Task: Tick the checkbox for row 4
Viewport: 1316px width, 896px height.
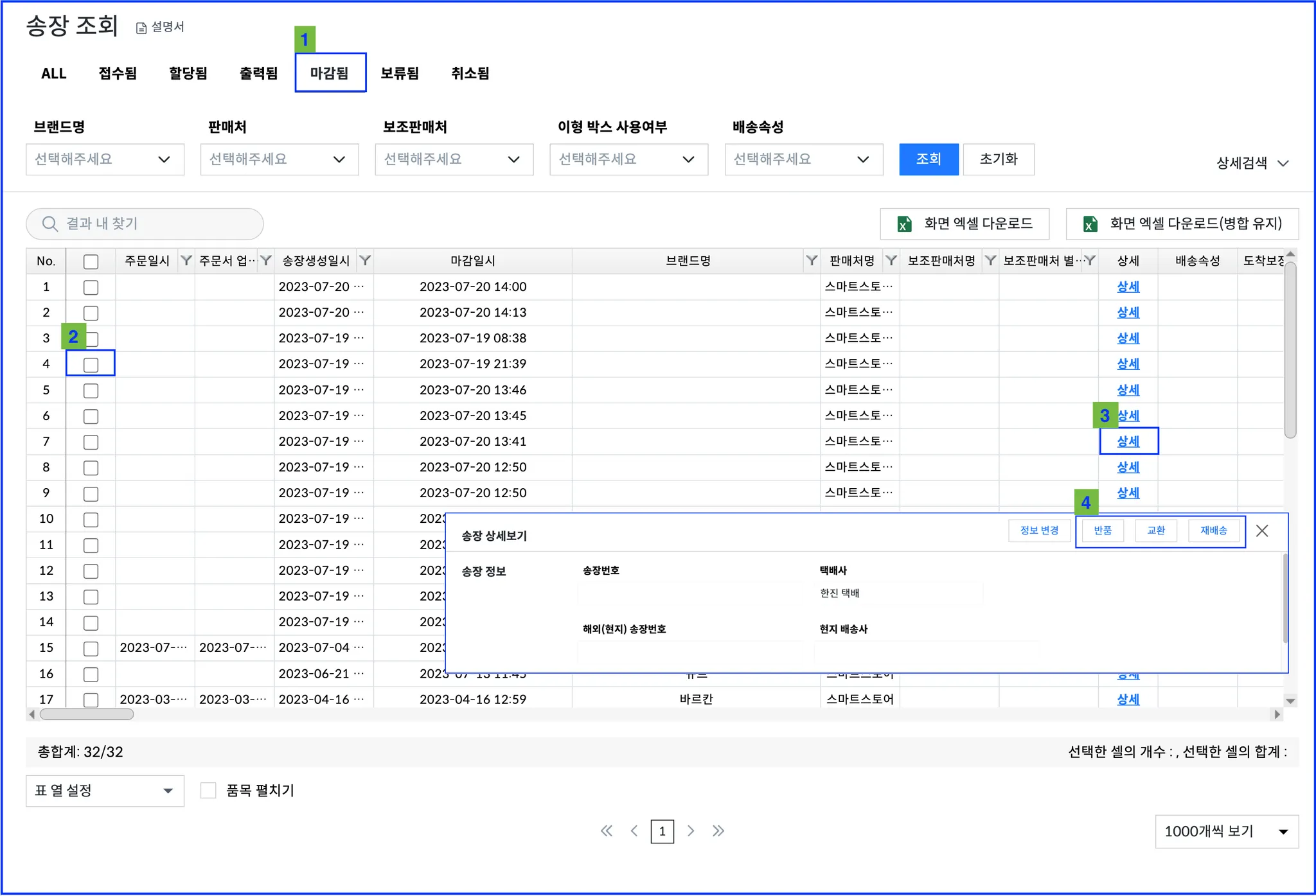Action: click(x=91, y=364)
